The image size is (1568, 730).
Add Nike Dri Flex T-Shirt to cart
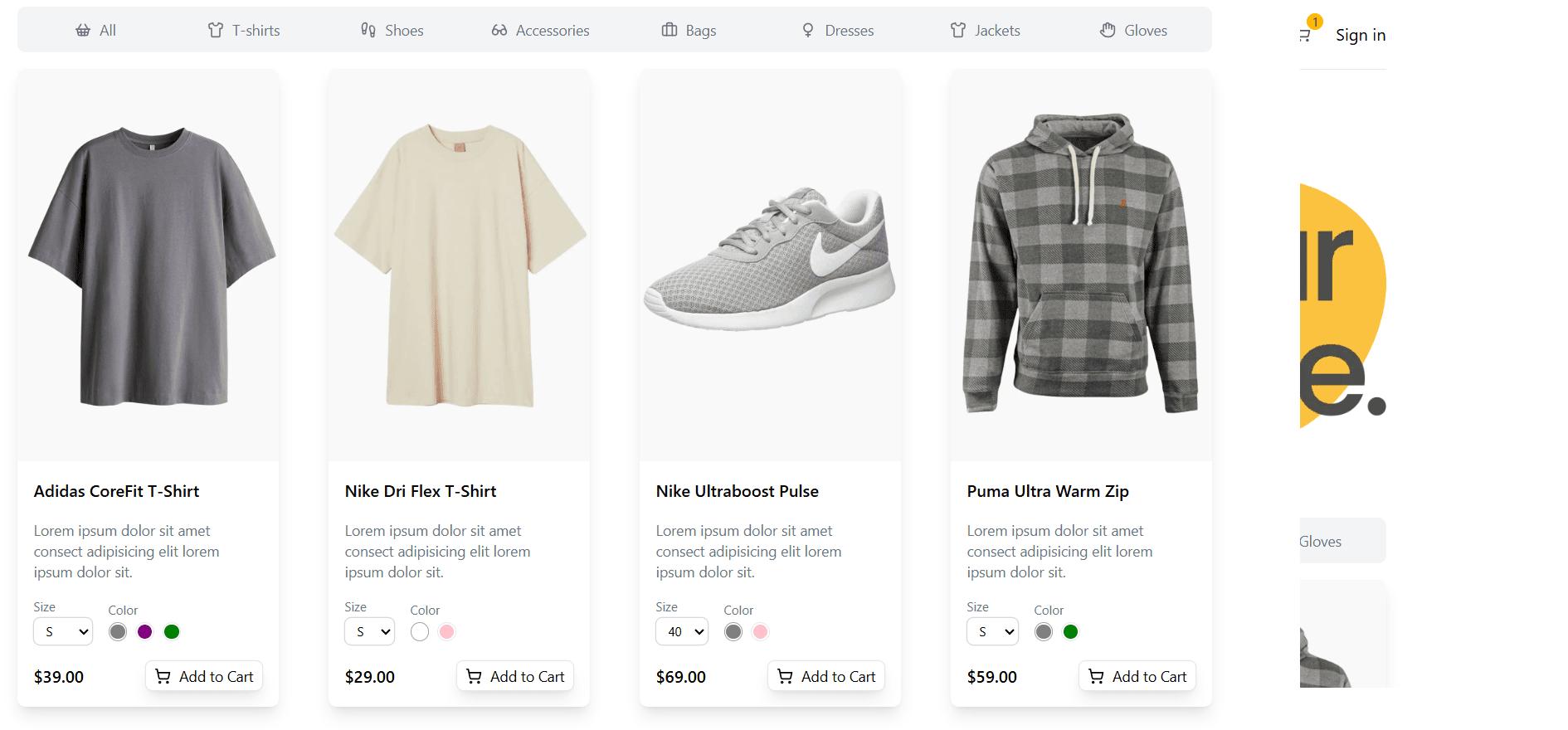click(x=515, y=676)
